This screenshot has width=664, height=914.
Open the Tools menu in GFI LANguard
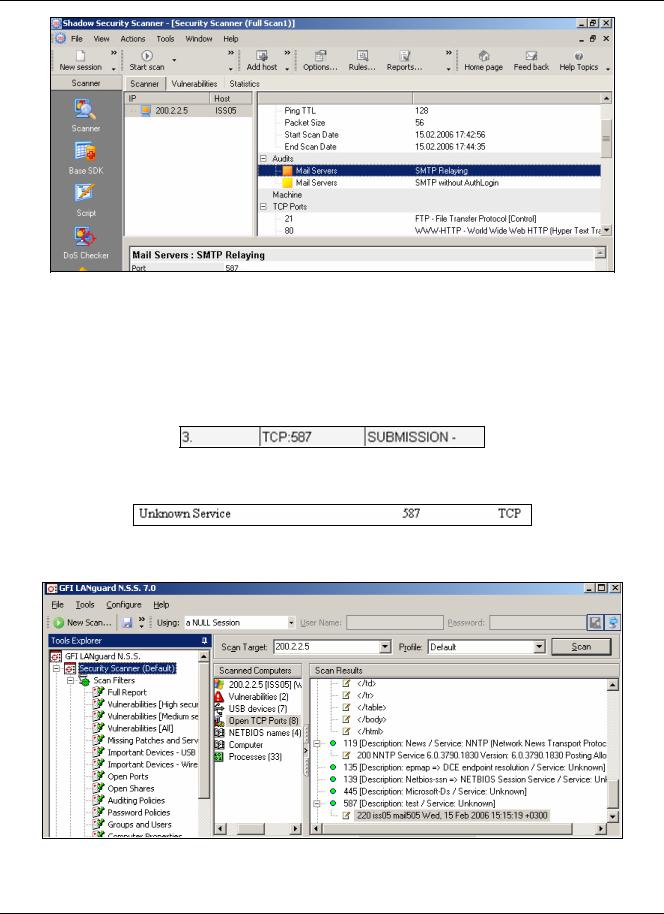(x=85, y=604)
